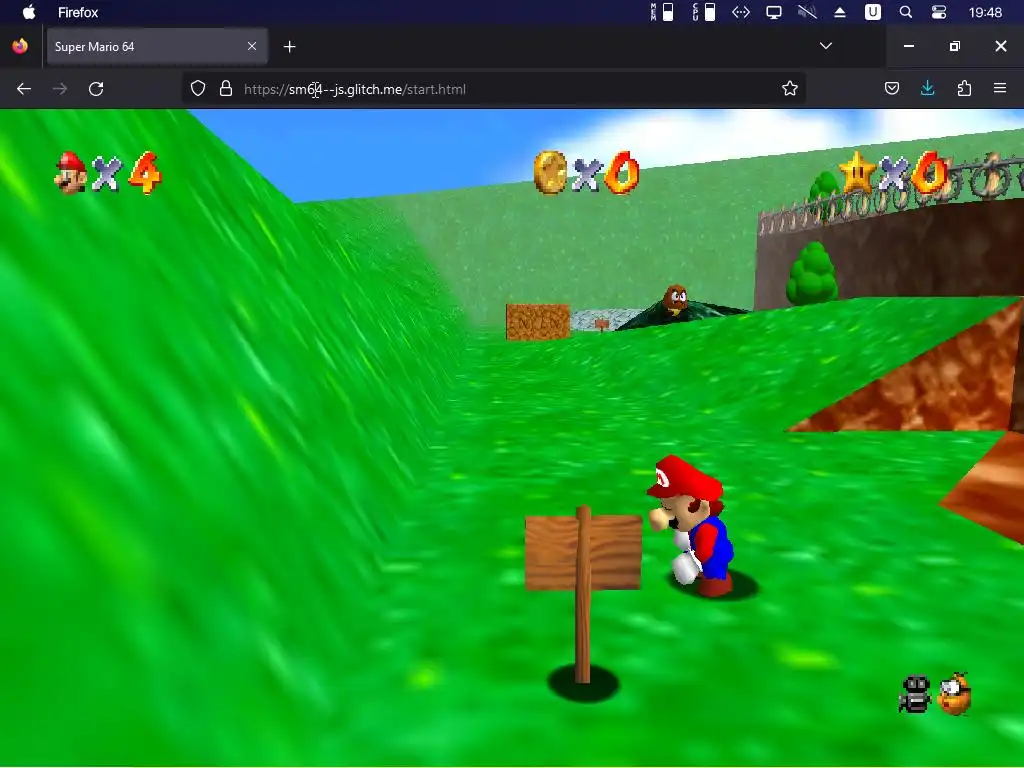Click the memory monitor icon in menu bar

pos(662,12)
